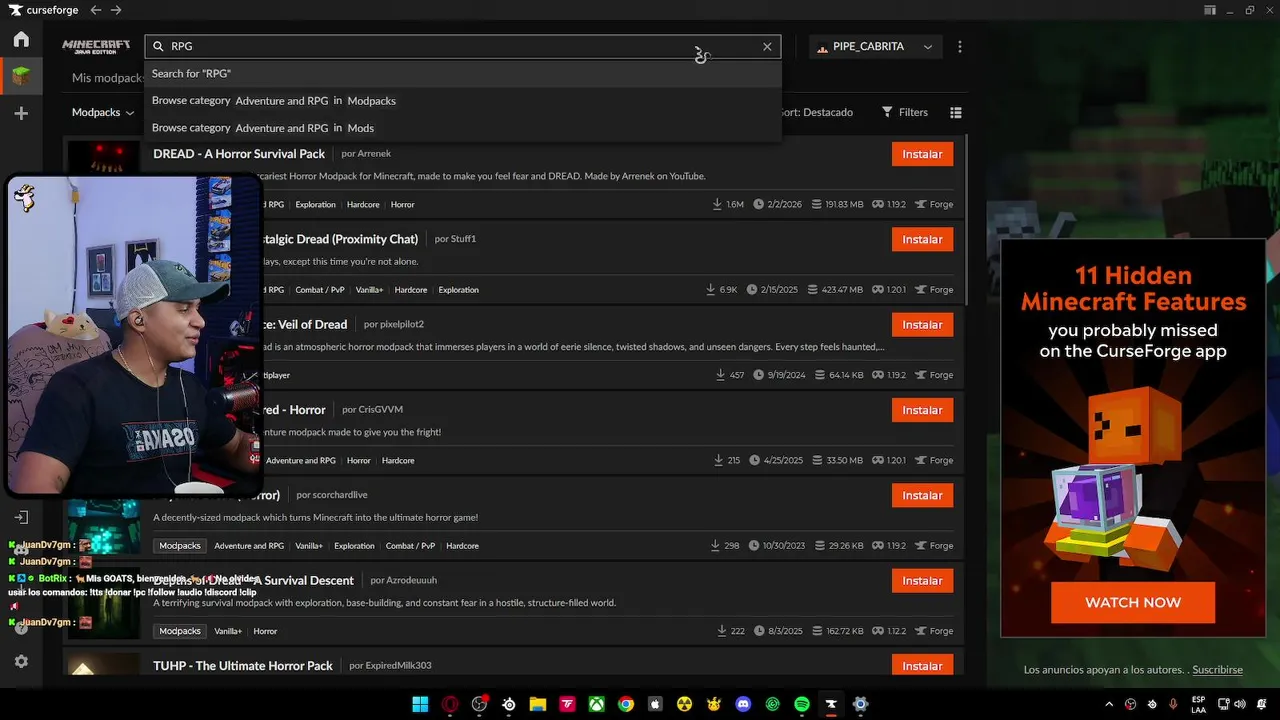Click Combat / PvP tag on Nostalgic Dread
The height and width of the screenshot is (720, 1280).
pyautogui.click(x=320, y=290)
